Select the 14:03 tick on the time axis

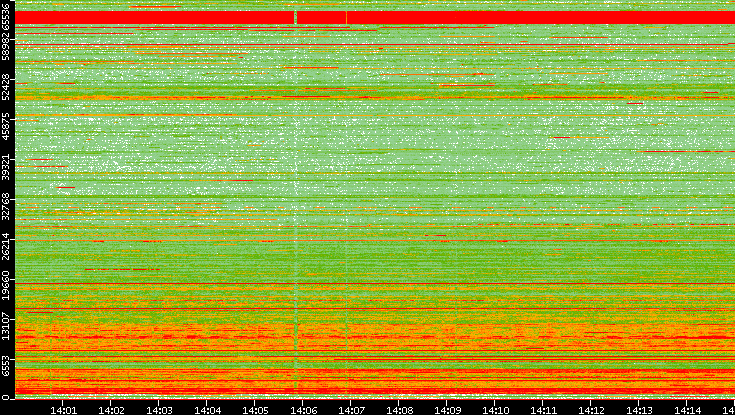[159, 408]
